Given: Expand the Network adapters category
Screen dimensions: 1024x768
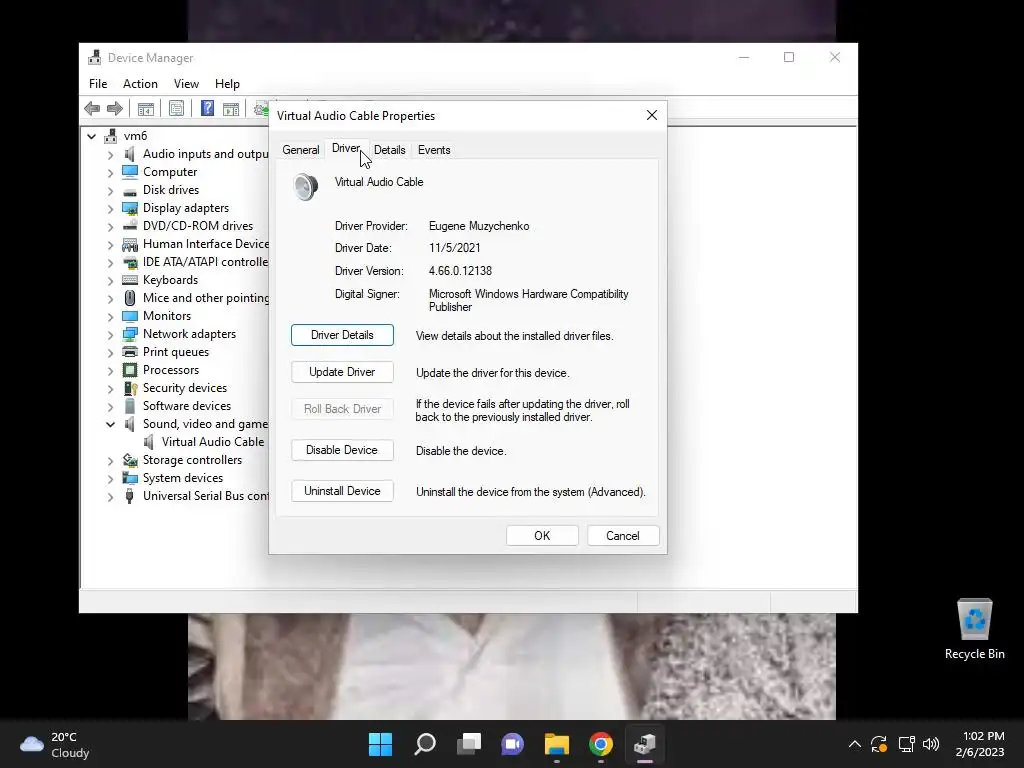Looking at the screenshot, I should coord(110,334).
